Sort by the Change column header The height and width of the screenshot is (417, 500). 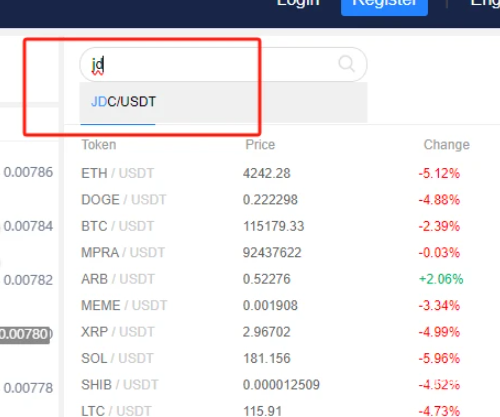pyautogui.click(x=447, y=145)
